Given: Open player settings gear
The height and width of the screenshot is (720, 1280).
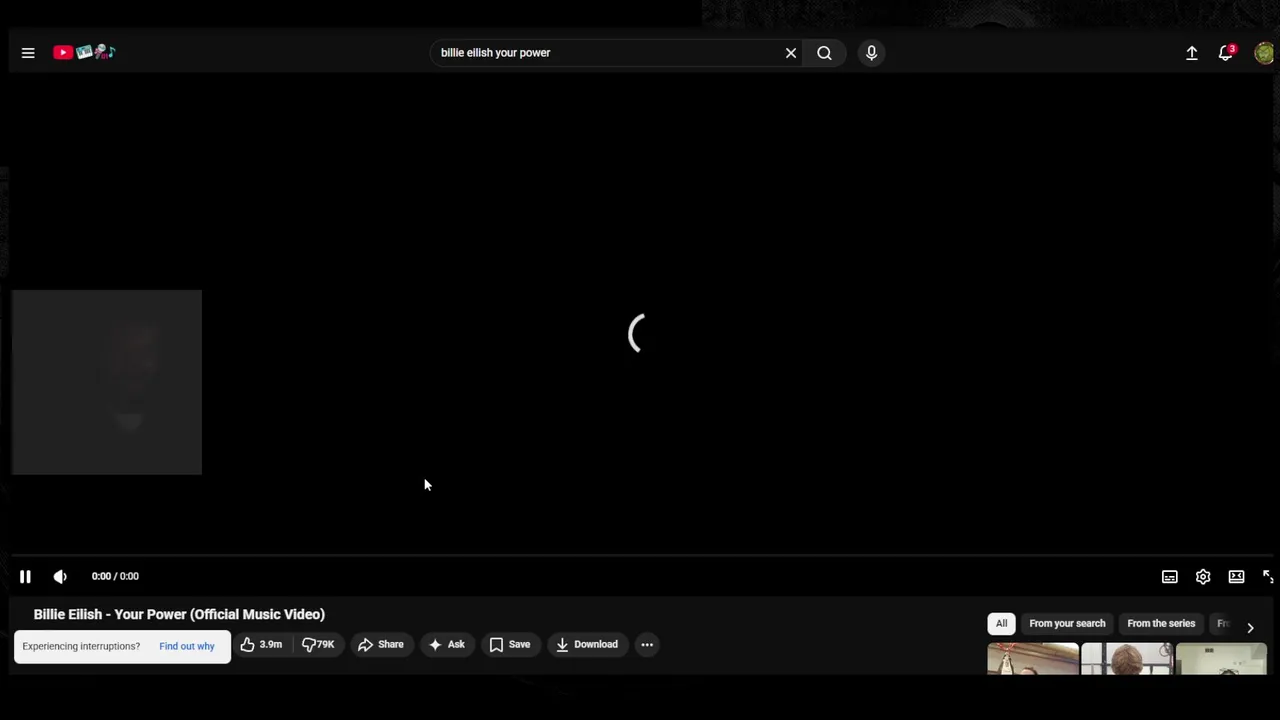Looking at the screenshot, I should point(1203,577).
